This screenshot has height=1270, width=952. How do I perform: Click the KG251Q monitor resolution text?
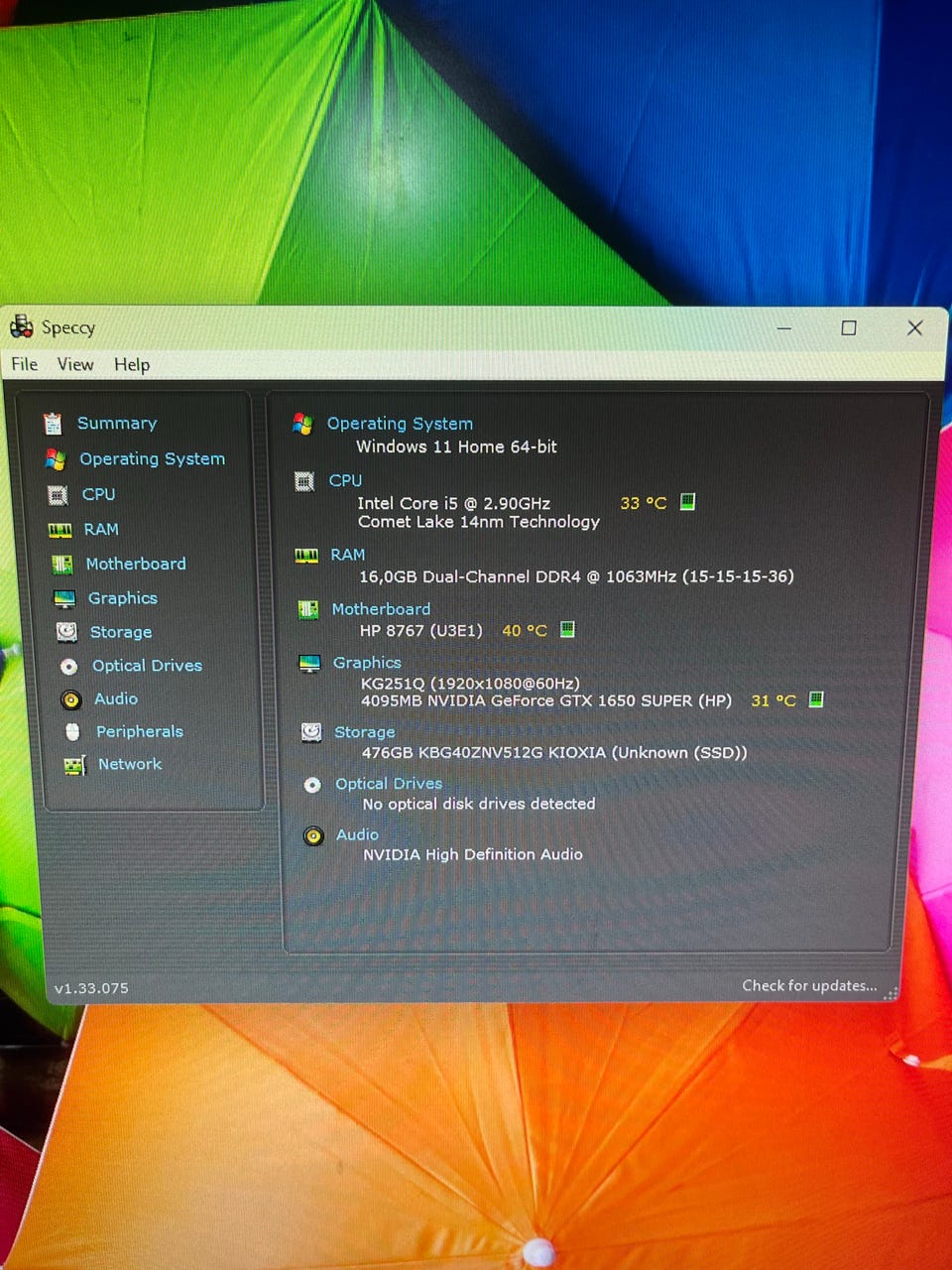(x=471, y=684)
